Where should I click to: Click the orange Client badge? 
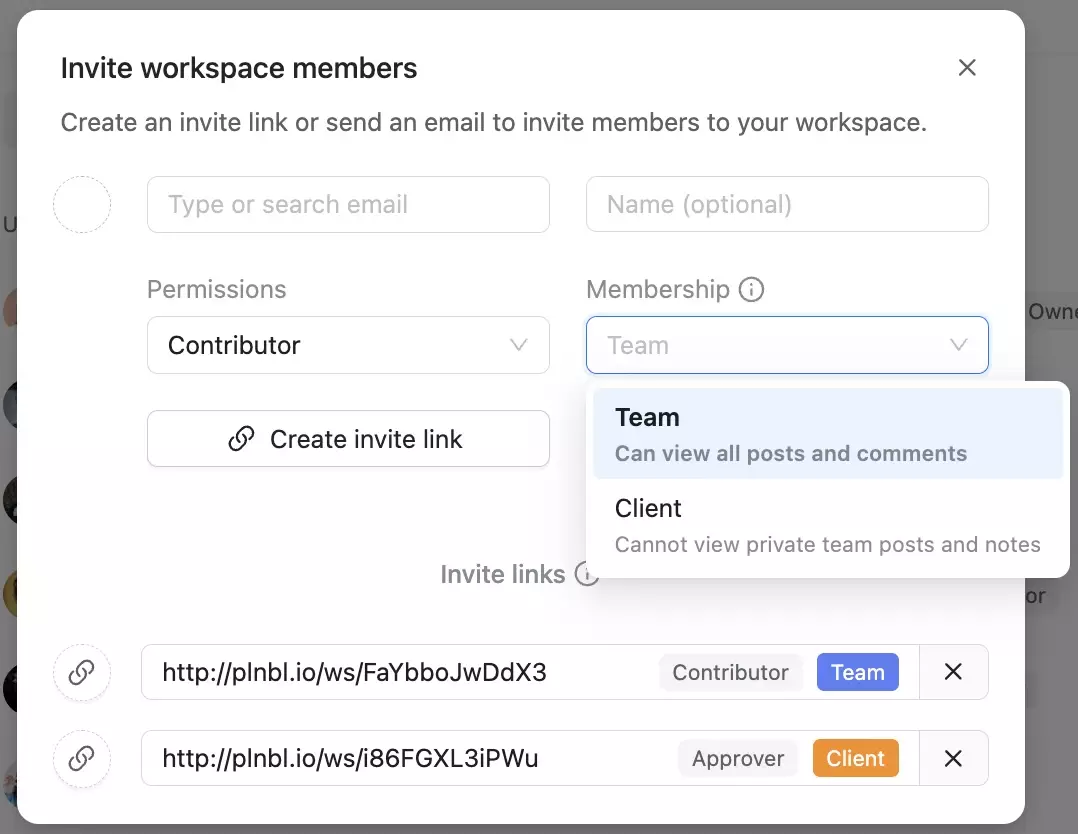855,758
